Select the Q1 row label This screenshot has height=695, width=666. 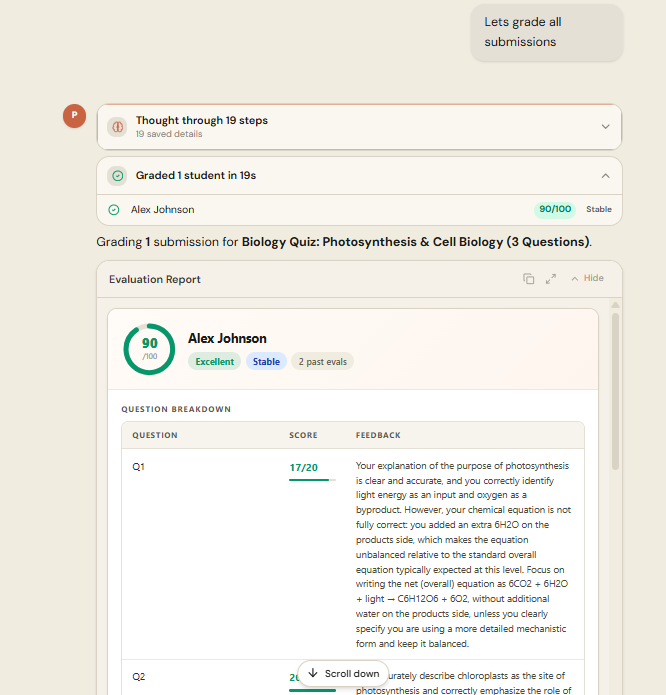point(138,467)
